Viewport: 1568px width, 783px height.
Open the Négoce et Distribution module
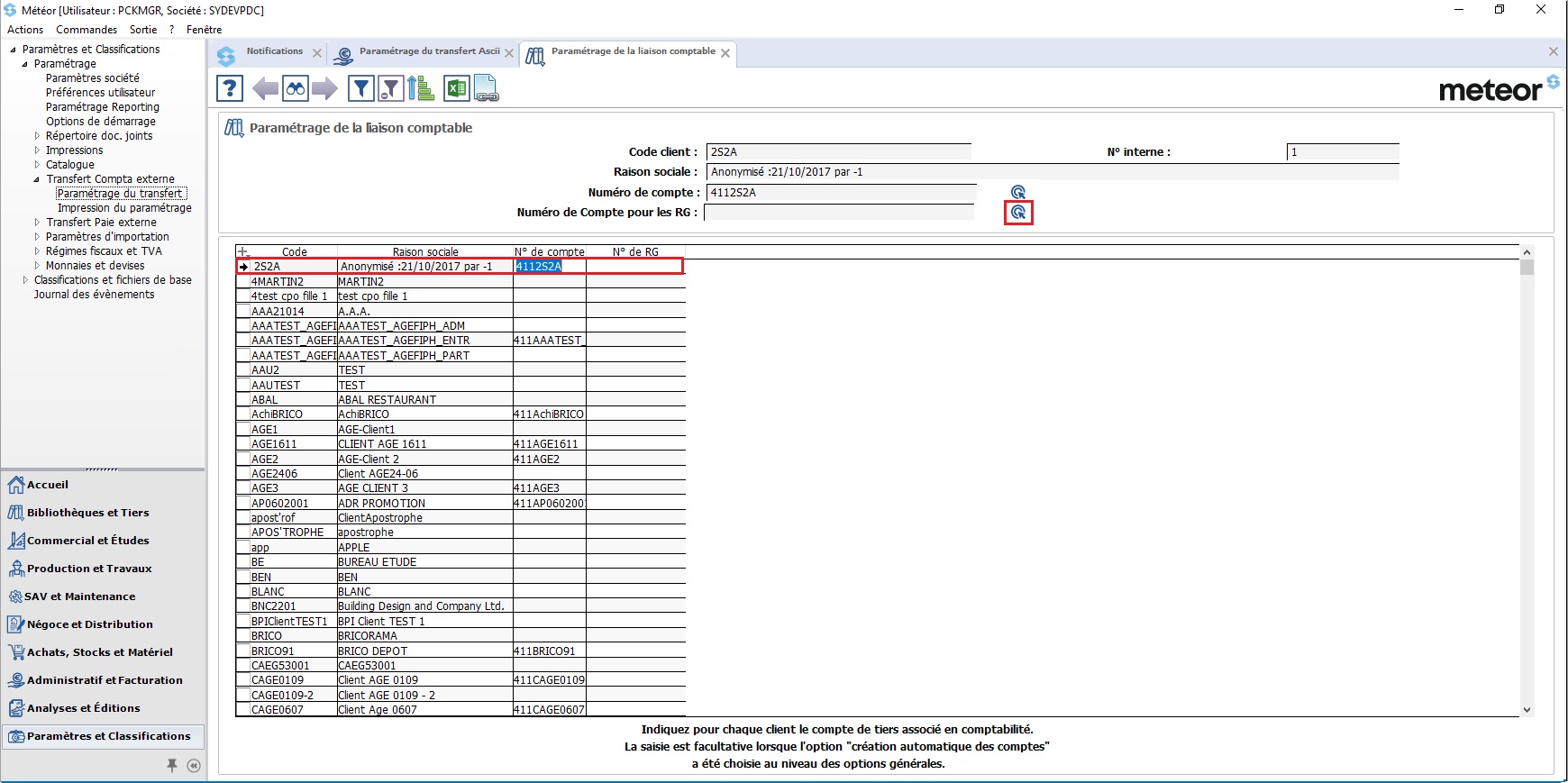click(90, 624)
